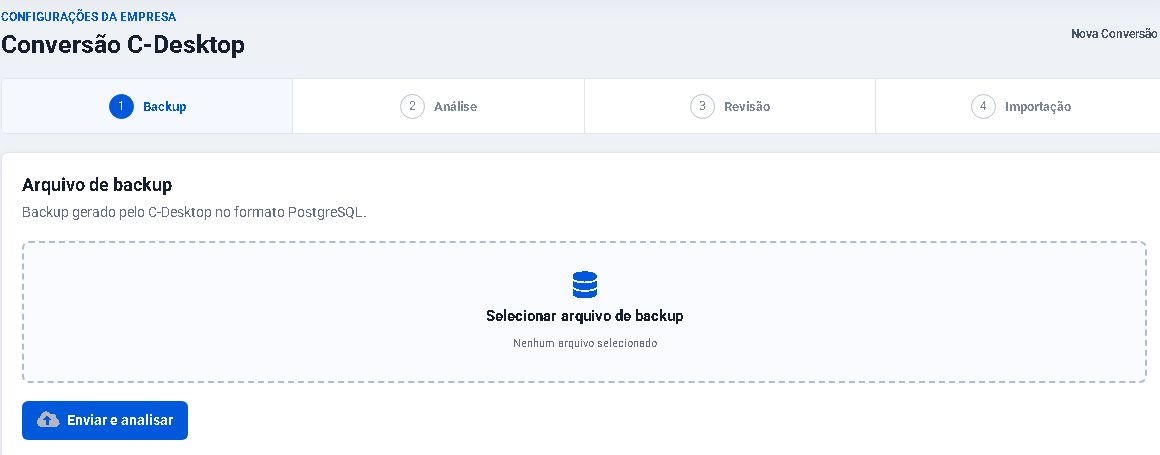Click the 'Conversão C-Desktop' page title

pyautogui.click(x=123, y=44)
